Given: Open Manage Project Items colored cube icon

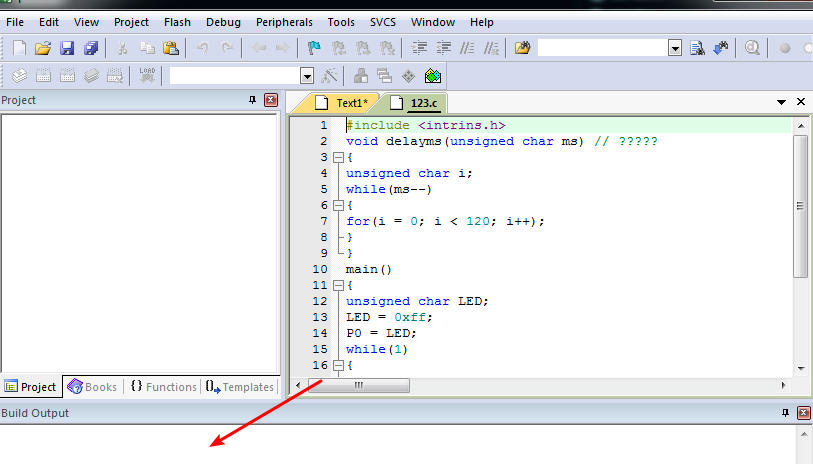Looking at the screenshot, I should 432,76.
